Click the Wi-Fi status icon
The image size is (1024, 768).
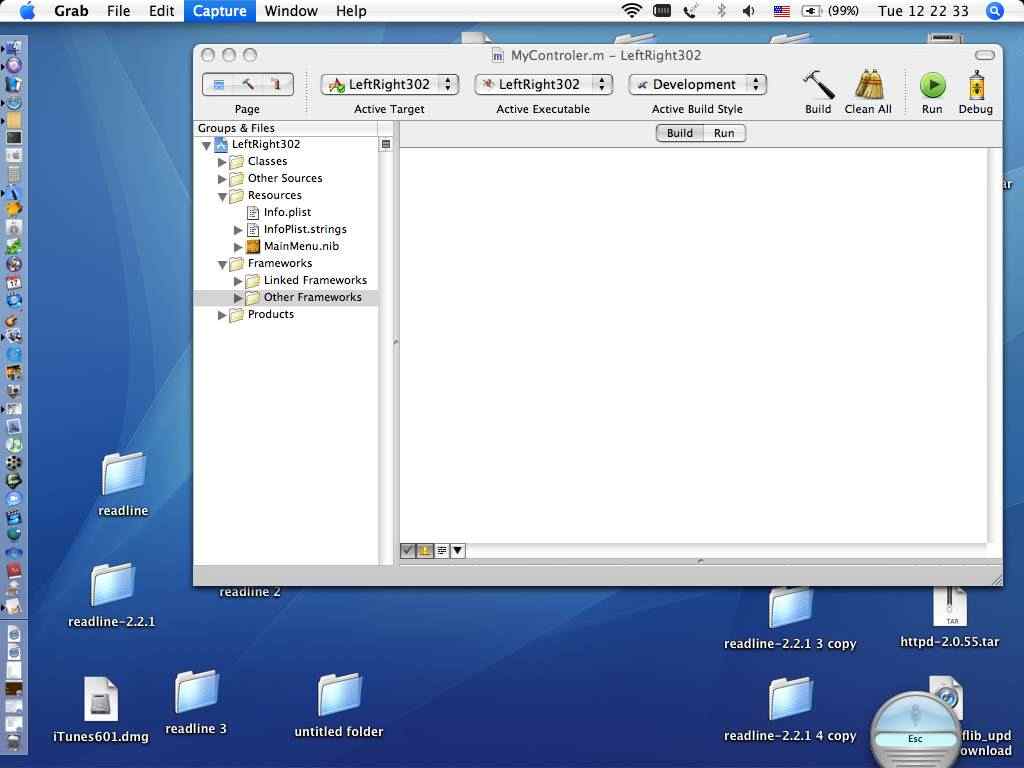pyautogui.click(x=632, y=10)
